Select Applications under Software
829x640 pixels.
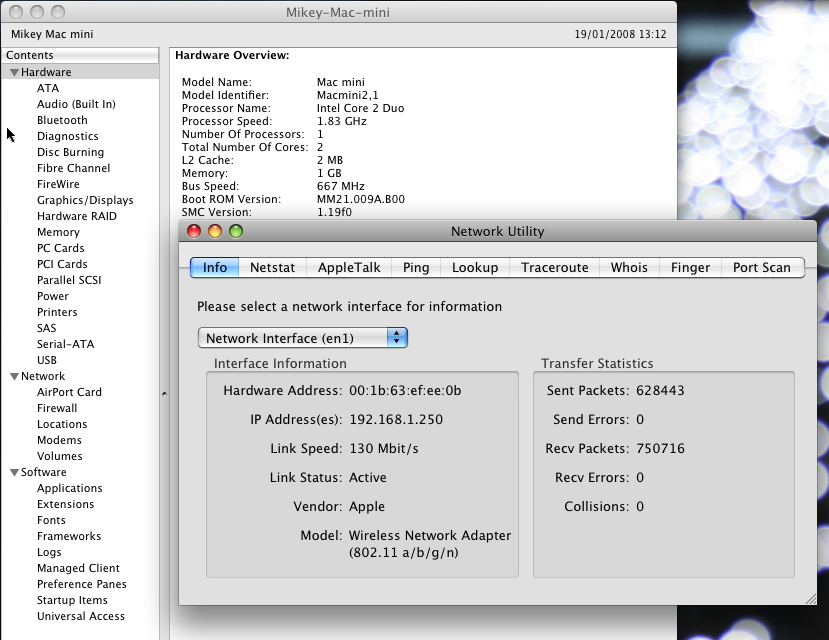coord(69,488)
